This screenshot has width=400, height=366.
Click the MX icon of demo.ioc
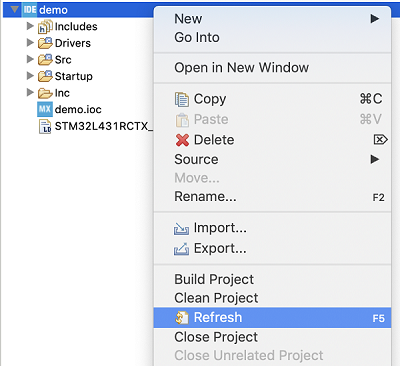[x=45, y=109]
